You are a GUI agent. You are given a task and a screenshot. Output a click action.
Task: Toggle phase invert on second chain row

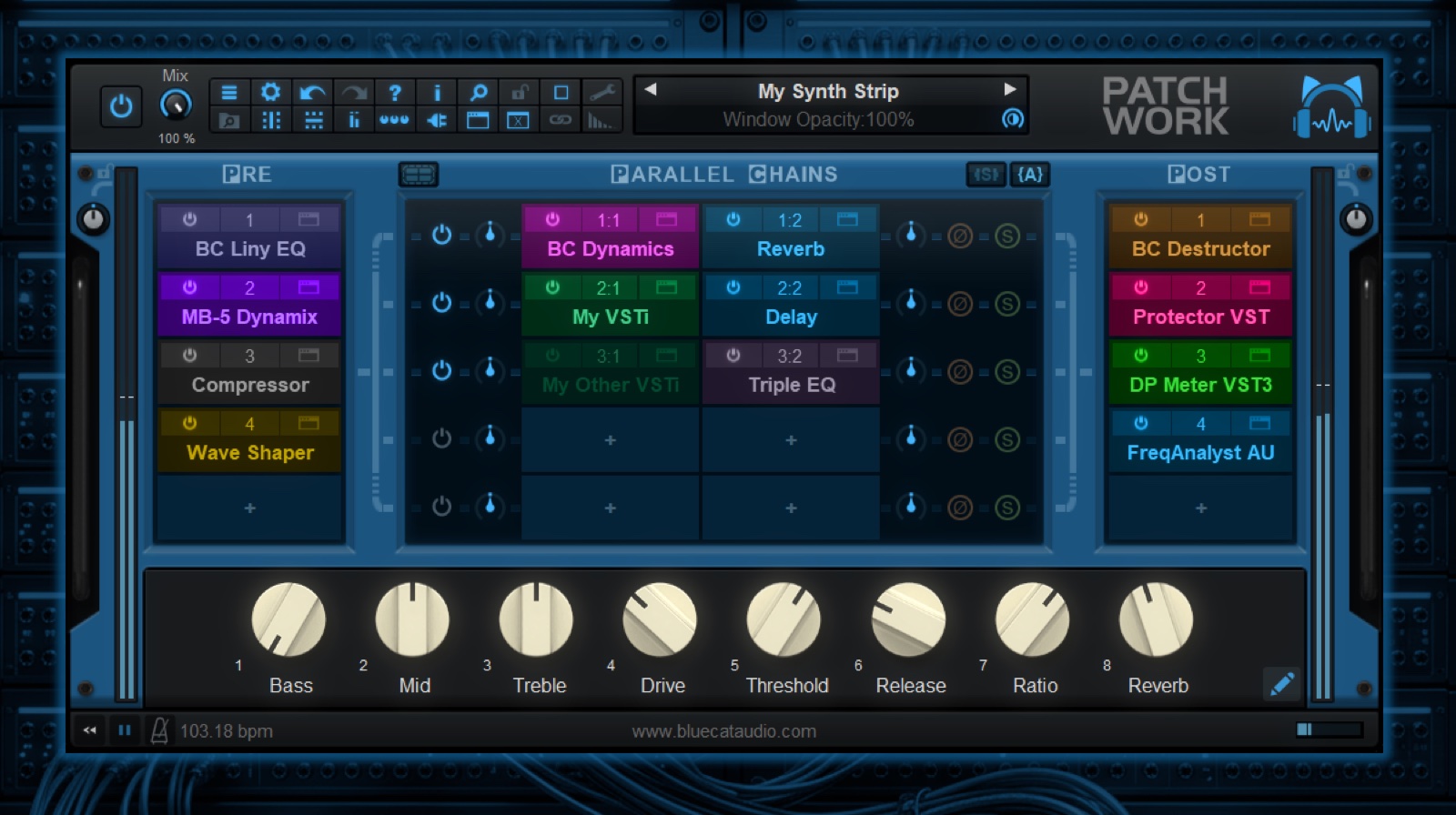click(x=959, y=304)
